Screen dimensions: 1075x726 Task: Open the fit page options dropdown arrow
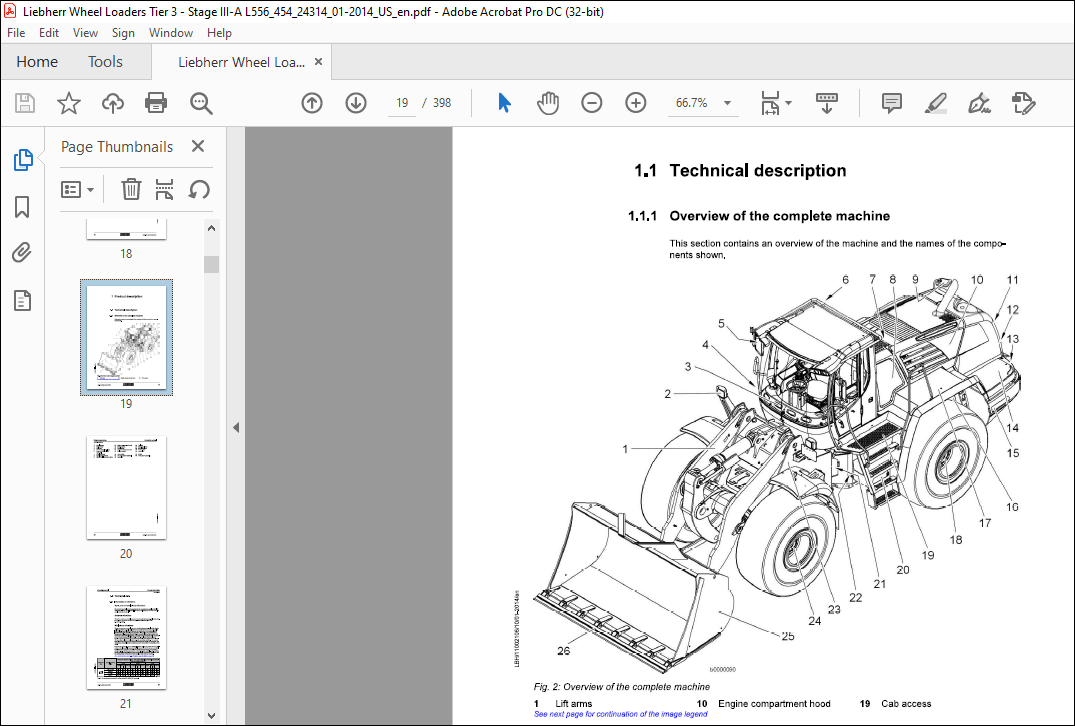click(x=788, y=104)
